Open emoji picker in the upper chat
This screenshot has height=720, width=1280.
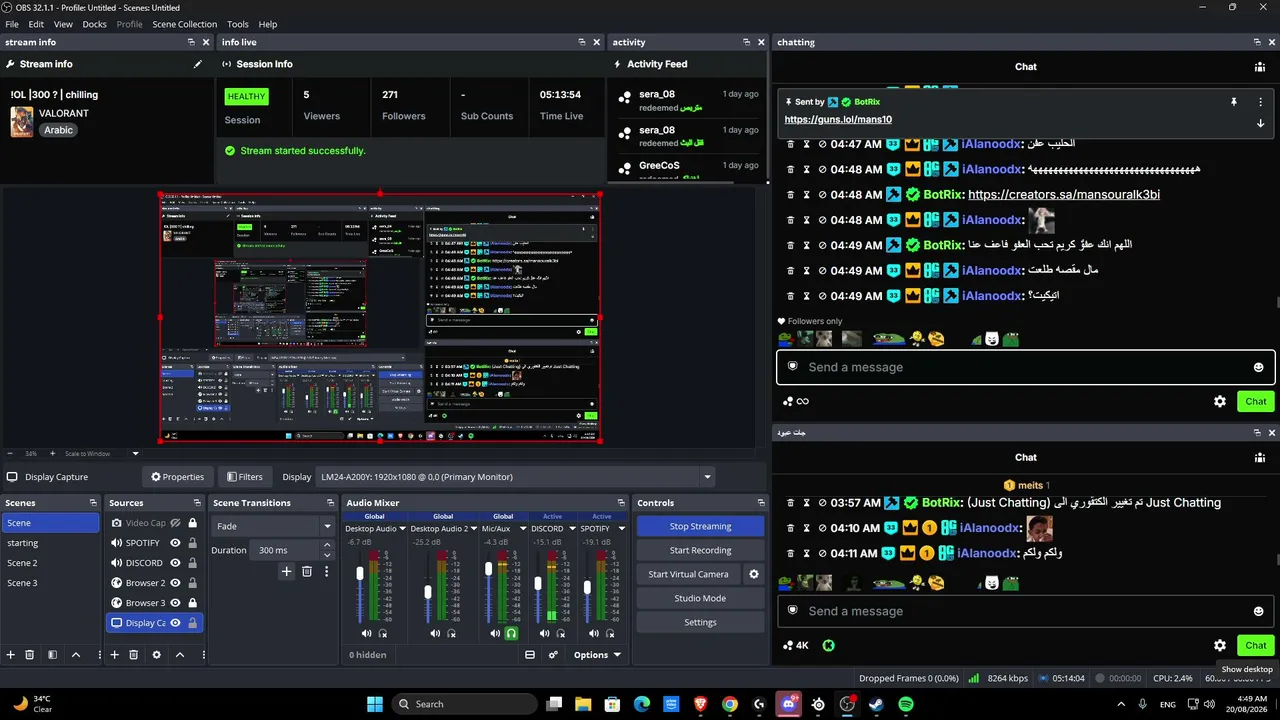pyautogui.click(x=1258, y=367)
